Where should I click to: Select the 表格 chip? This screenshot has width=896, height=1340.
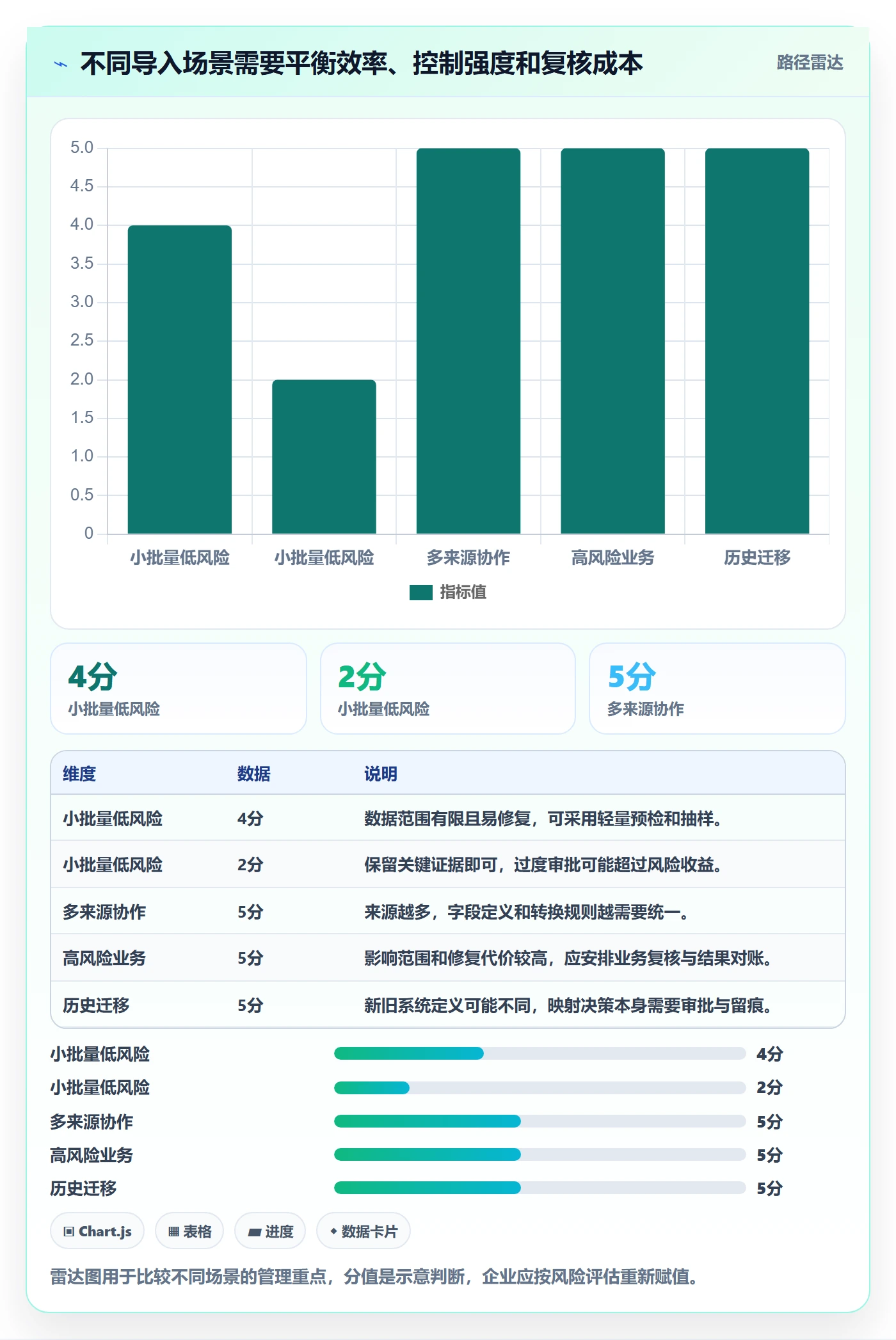tap(189, 1231)
